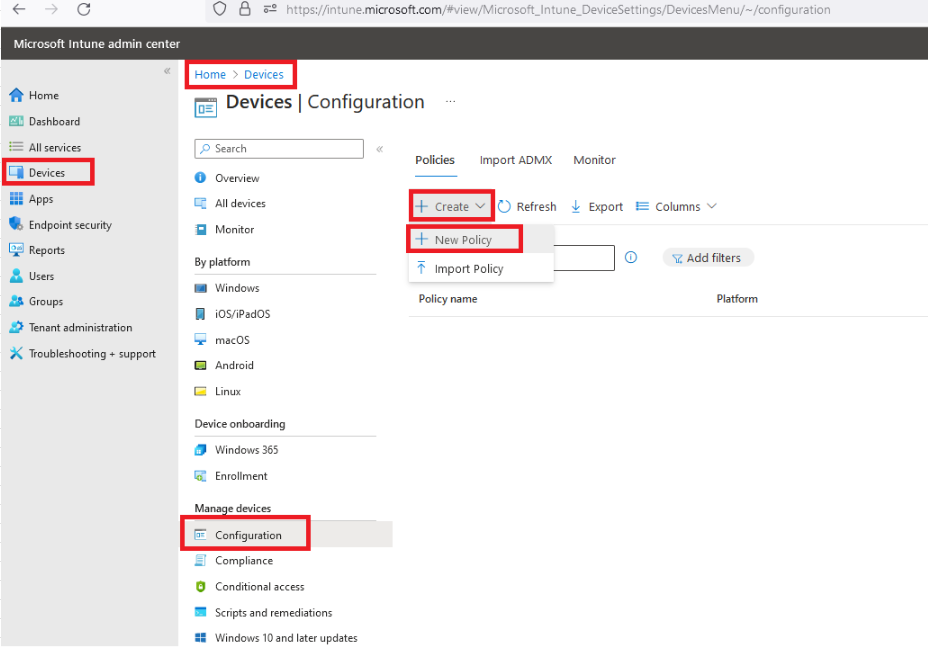Expand the Create dropdown
This screenshot has height=647, width=928.
451,206
